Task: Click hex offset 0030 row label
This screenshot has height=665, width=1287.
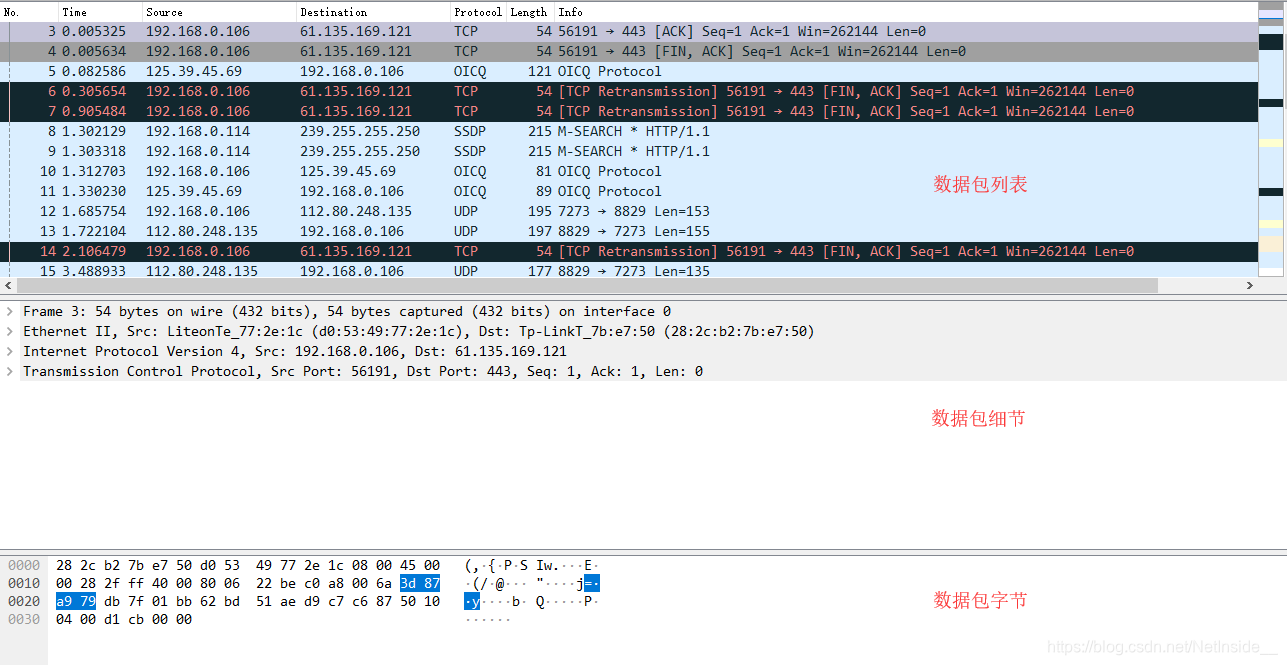Action: click(24, 620)
